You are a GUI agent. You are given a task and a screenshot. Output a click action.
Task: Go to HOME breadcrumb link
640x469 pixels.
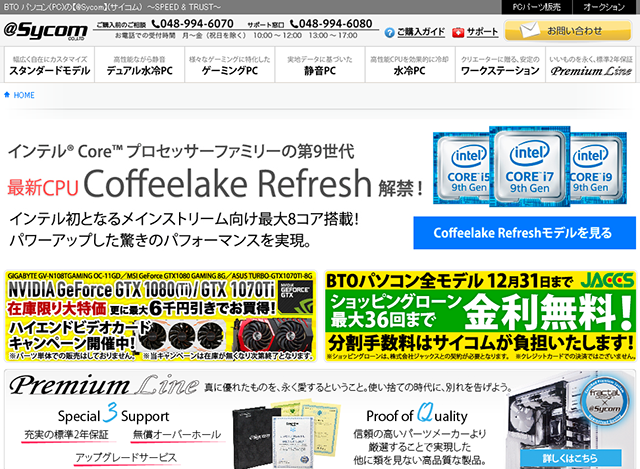tap(24, 95)
